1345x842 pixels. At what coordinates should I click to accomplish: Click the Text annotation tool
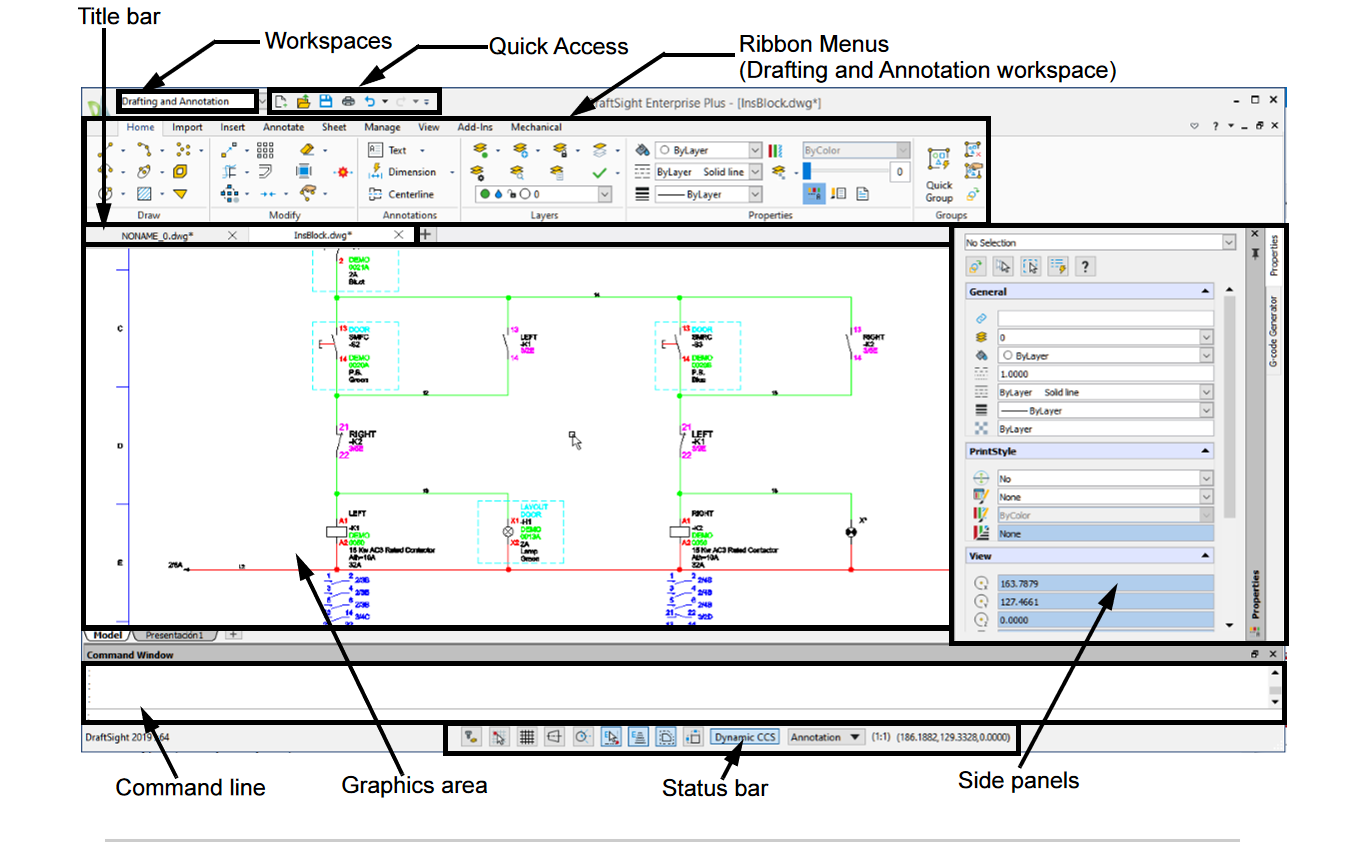(x=397, y=150)
